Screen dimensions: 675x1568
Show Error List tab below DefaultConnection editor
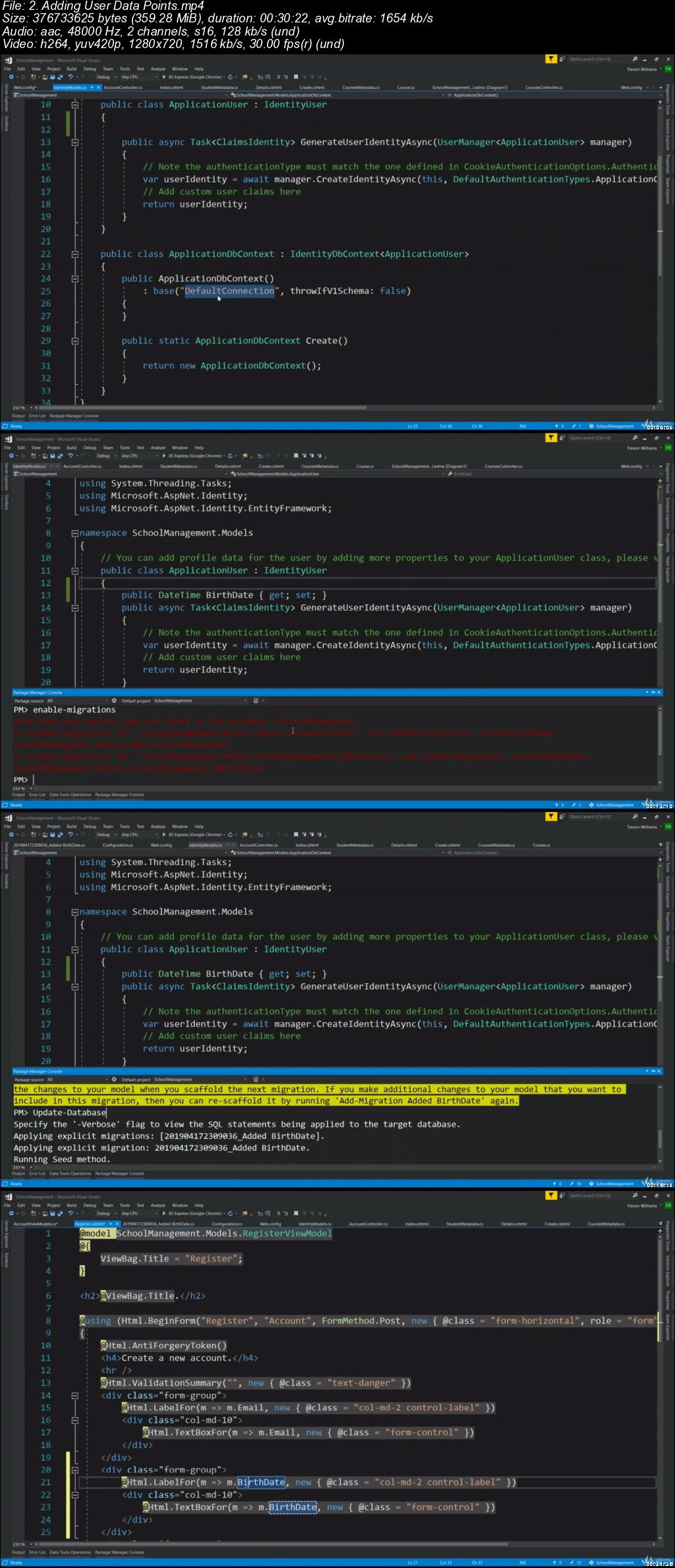point(37,416)
